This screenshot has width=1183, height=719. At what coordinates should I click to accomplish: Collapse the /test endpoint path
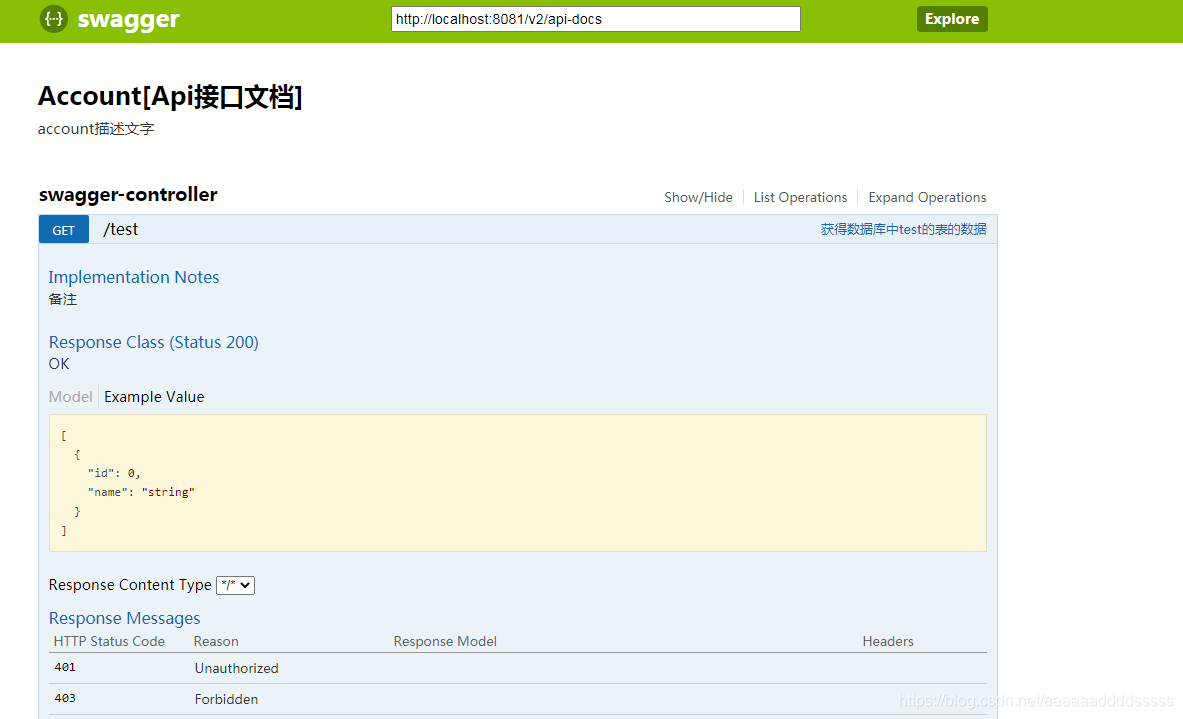121,229
